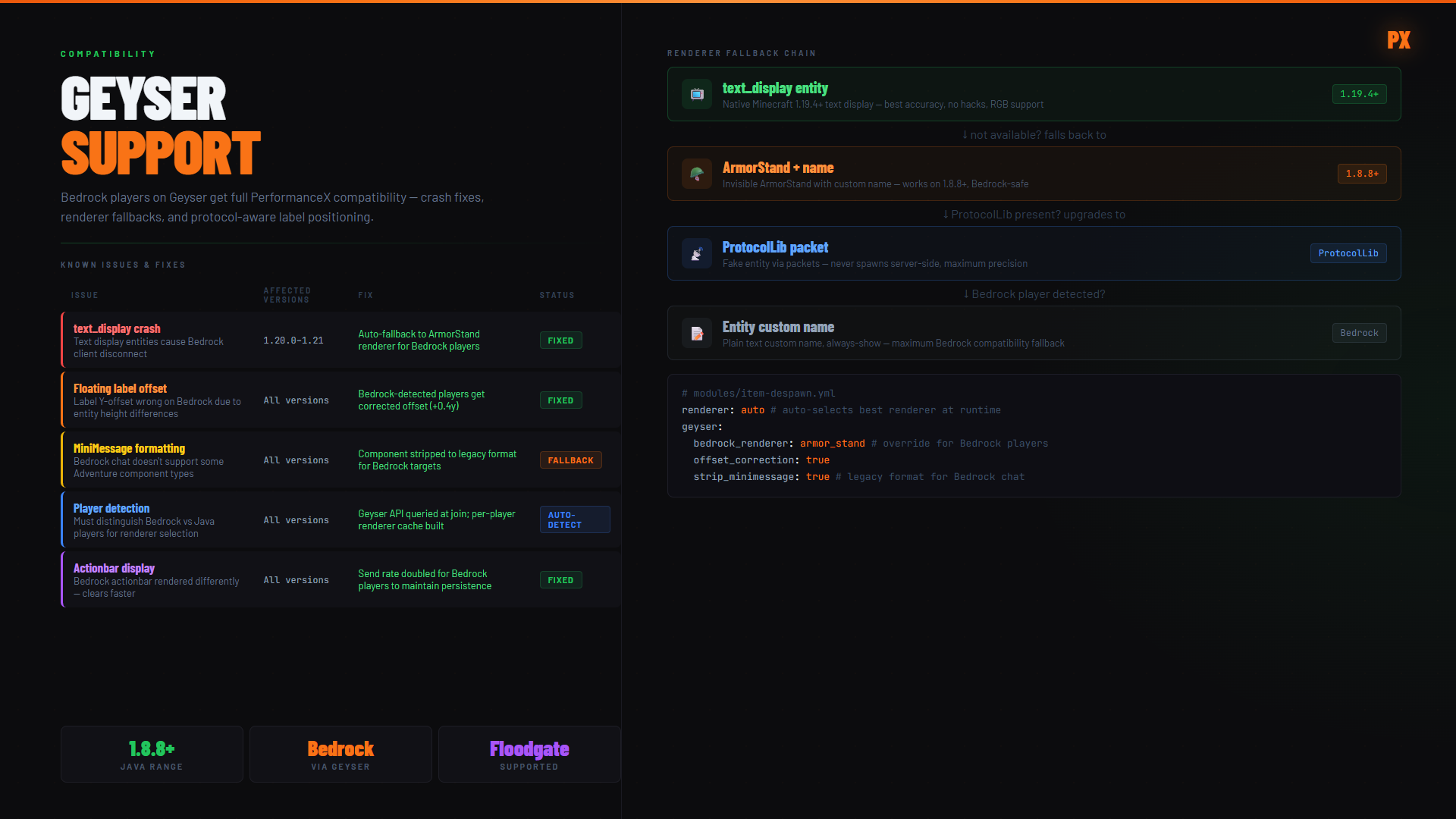Click 'Plain text custom name, always-show' description
Screen dimensions: 1456x819
coord(893,344)
